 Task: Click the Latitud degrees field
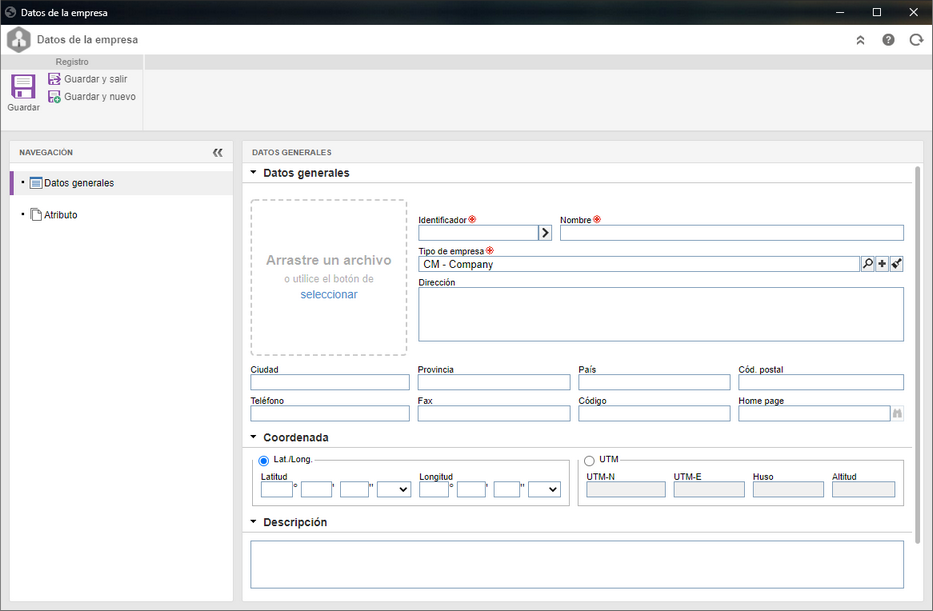[x=277, y=490]
